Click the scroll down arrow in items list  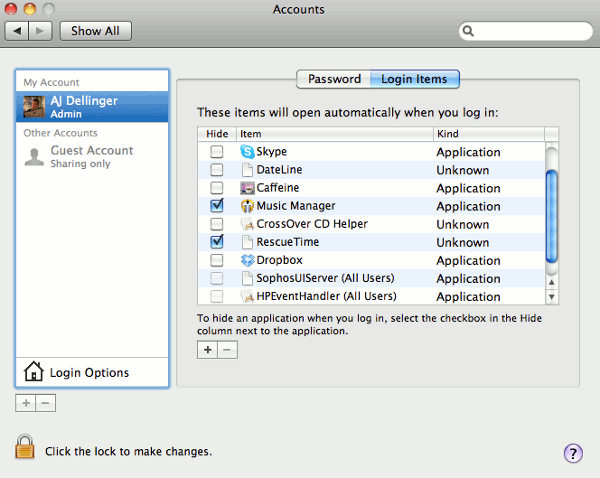tap(551, 297)
